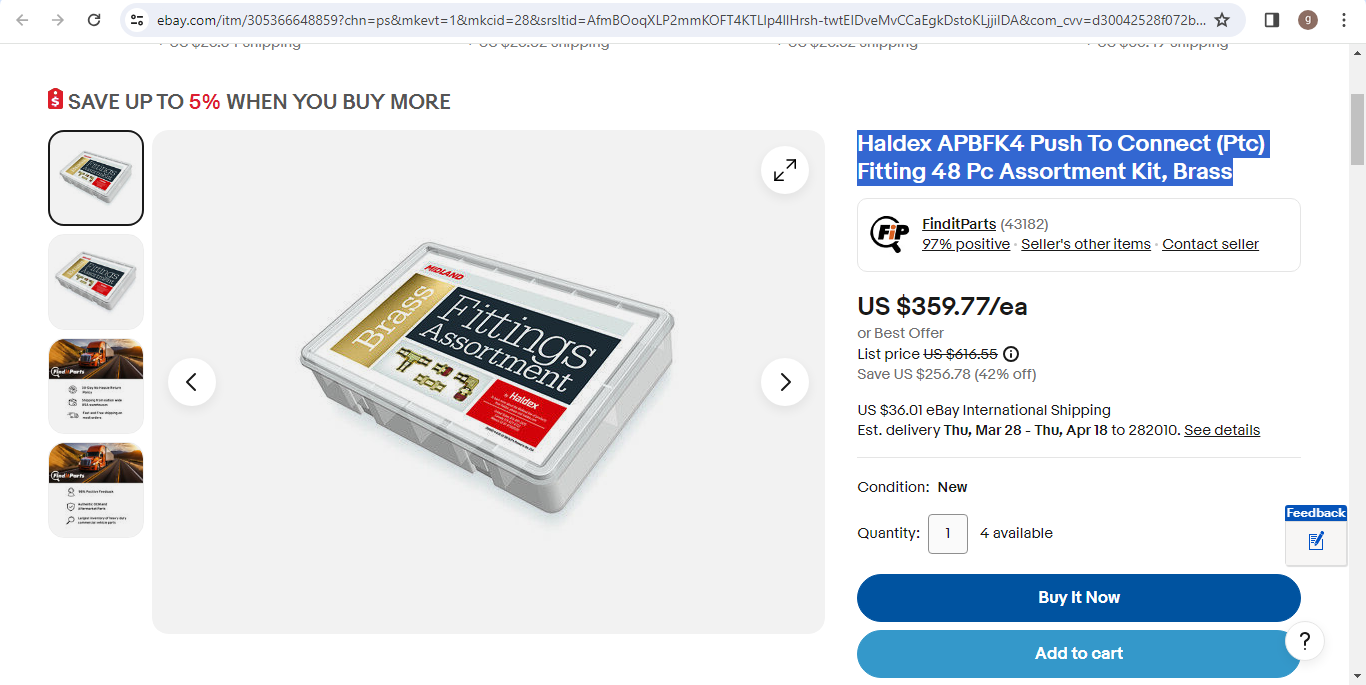The height and width of the screenshot is (685, 1366).
Task: Click the Buy It Now button
Action: (x=1079, y=598)
